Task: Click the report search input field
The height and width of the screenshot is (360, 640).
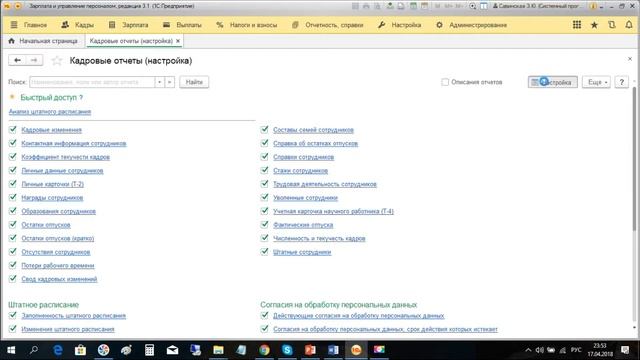Action: coord(92,82)
